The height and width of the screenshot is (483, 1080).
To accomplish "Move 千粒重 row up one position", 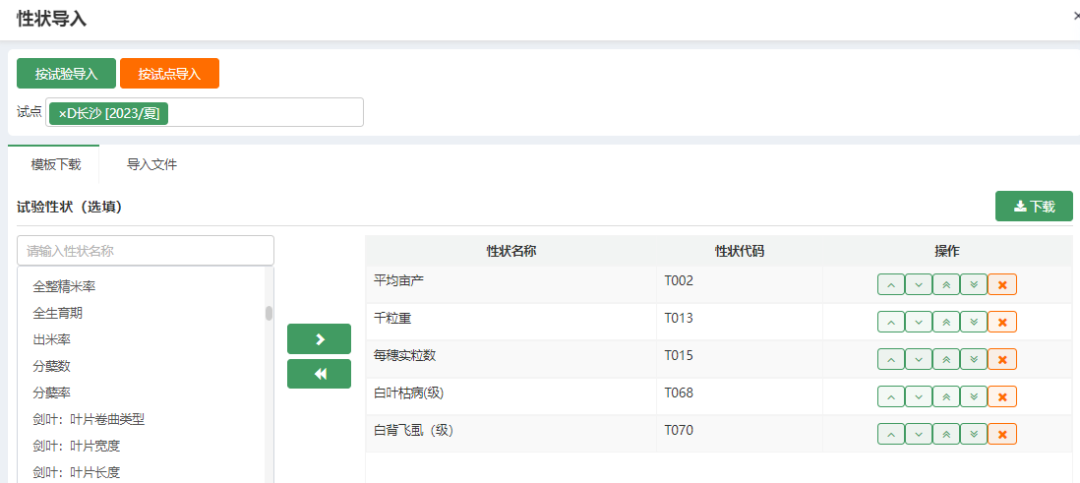I will click(891, 322).
